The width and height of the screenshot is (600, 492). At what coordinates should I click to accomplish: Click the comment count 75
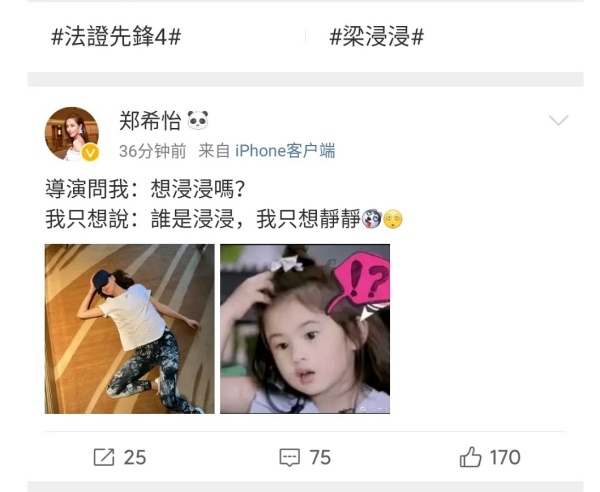tap(320, 458)
